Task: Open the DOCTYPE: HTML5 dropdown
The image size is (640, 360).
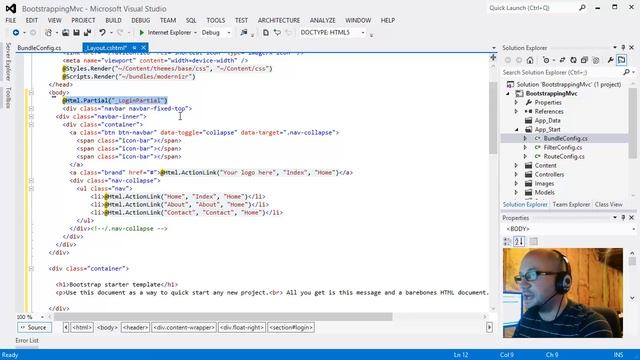Action: [x=363, y=33]
